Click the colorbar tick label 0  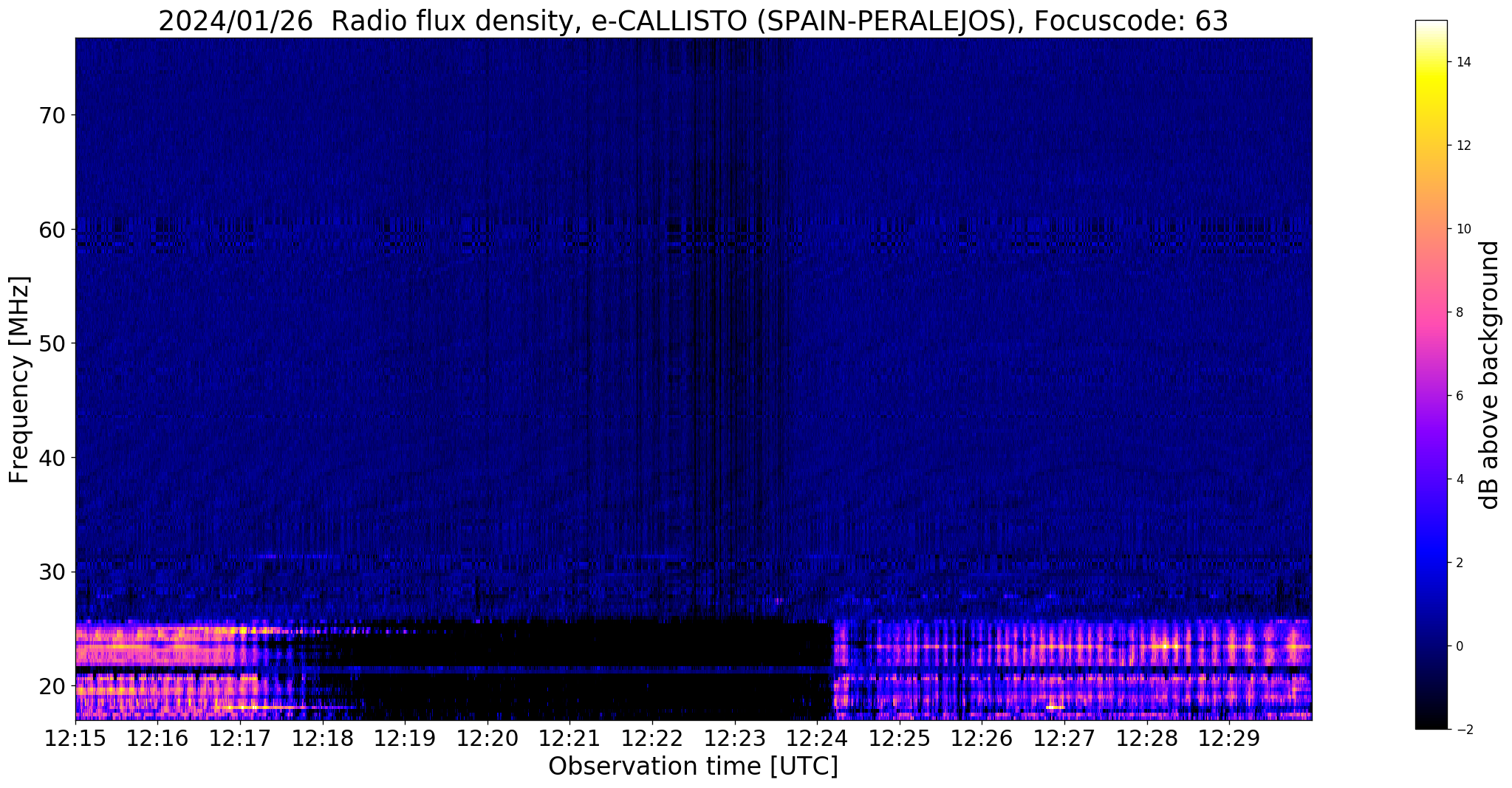click(1458, 646)
